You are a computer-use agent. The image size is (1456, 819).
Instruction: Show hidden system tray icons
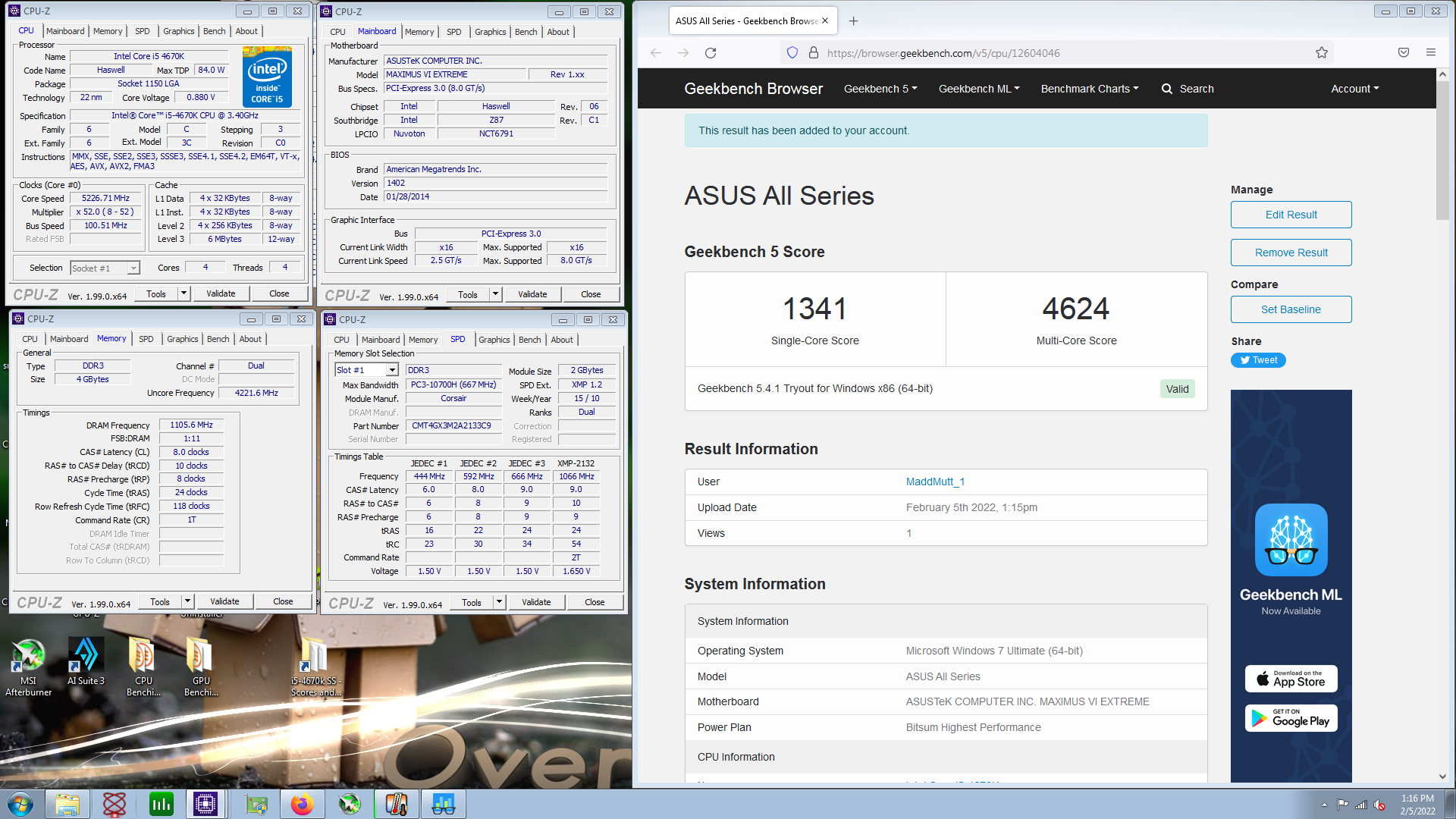(1324, 805)
